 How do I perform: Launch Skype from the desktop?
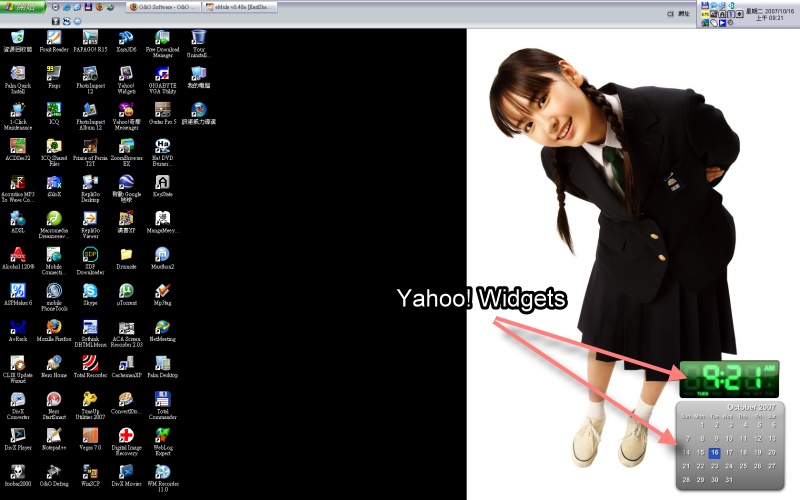(90, 294)
